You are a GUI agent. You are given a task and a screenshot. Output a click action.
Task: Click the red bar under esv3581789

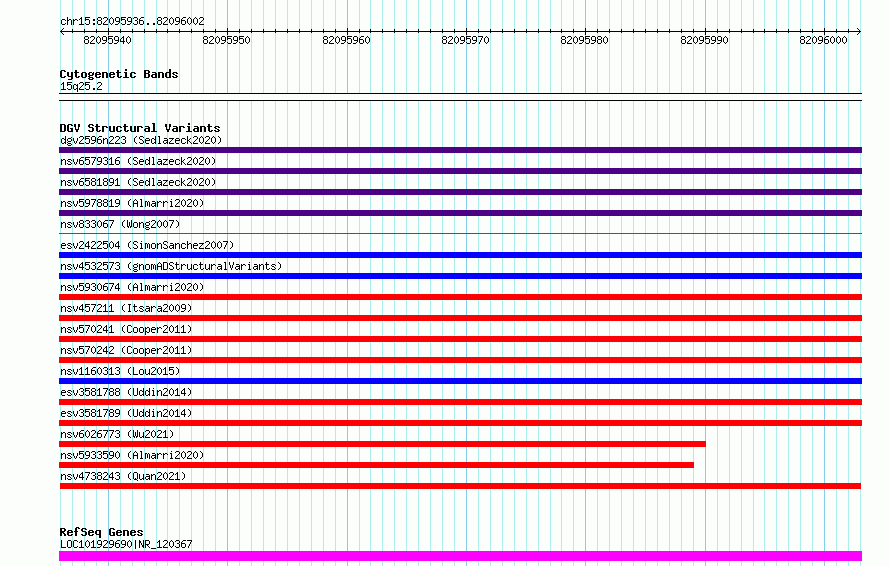click(460, 423)
